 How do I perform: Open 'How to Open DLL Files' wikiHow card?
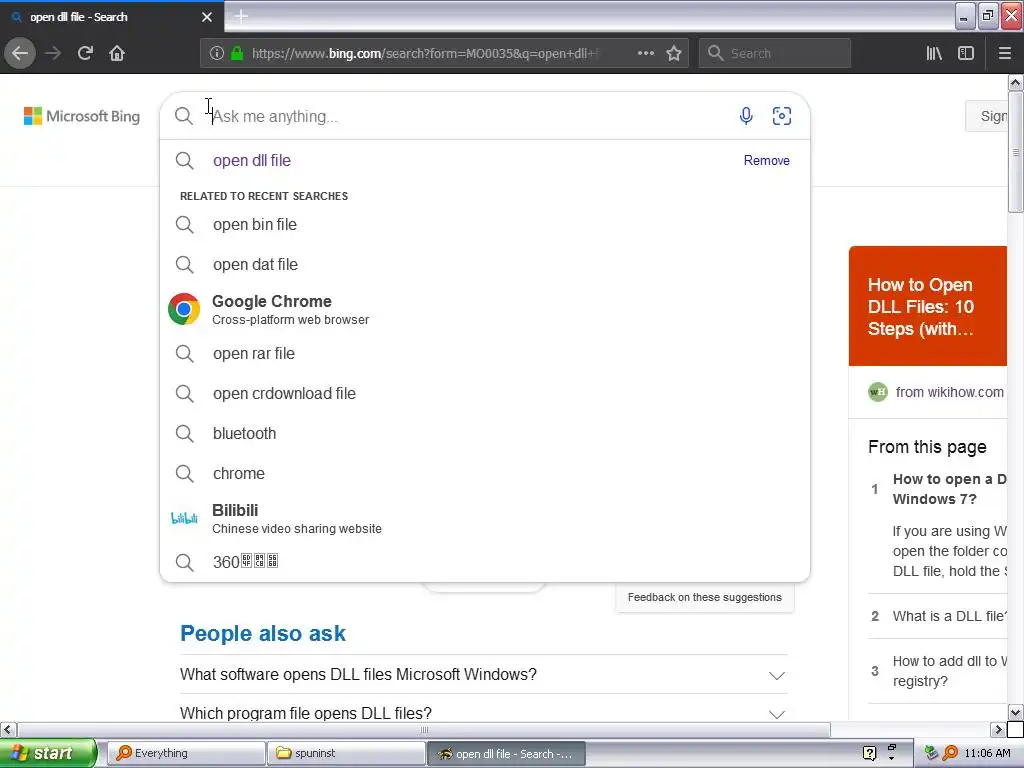(x=927, y=306)
